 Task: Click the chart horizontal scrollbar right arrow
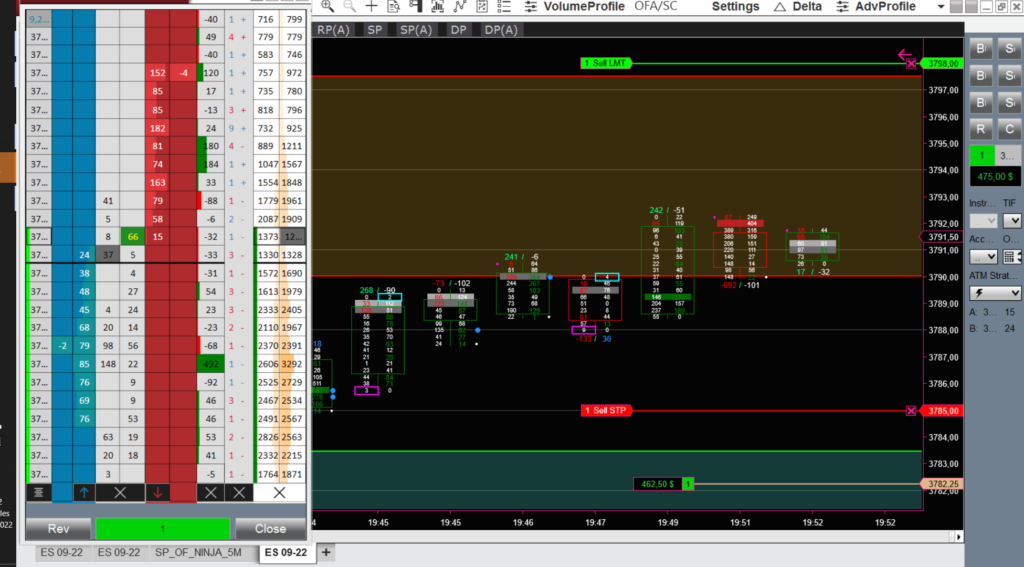pos(958,537)
